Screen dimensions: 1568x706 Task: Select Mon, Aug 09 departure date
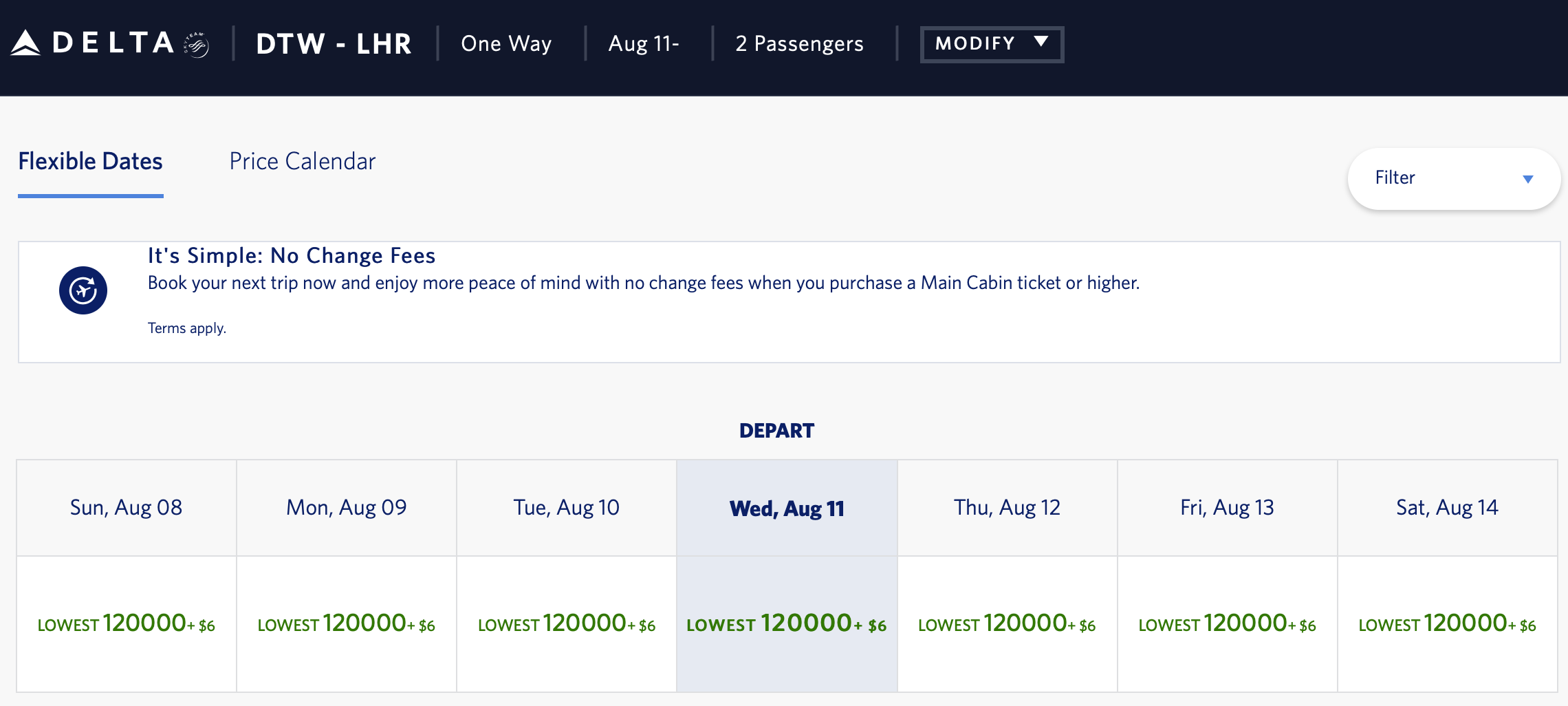347,508
